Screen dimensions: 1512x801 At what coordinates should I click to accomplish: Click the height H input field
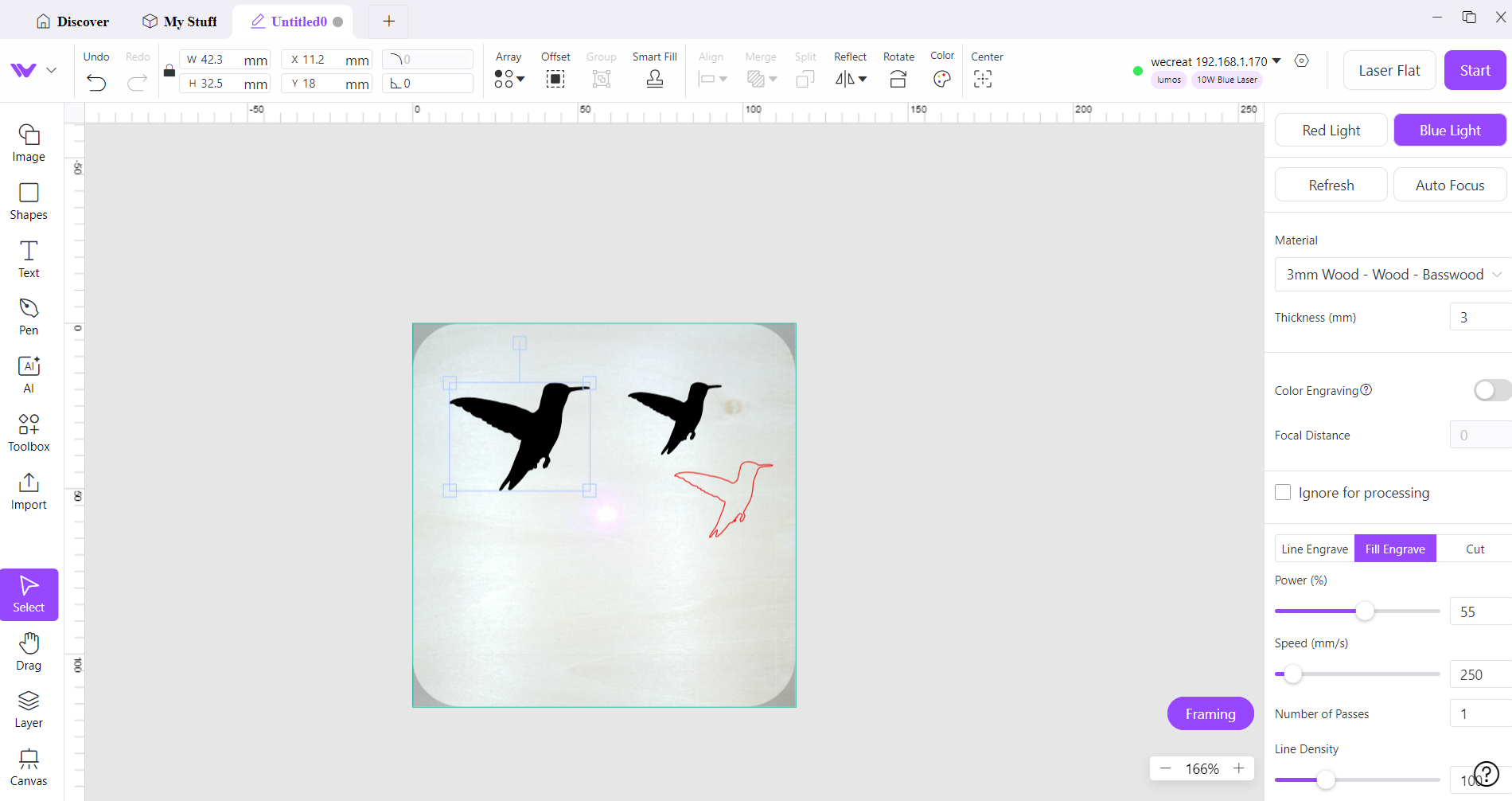pos(225,84)
